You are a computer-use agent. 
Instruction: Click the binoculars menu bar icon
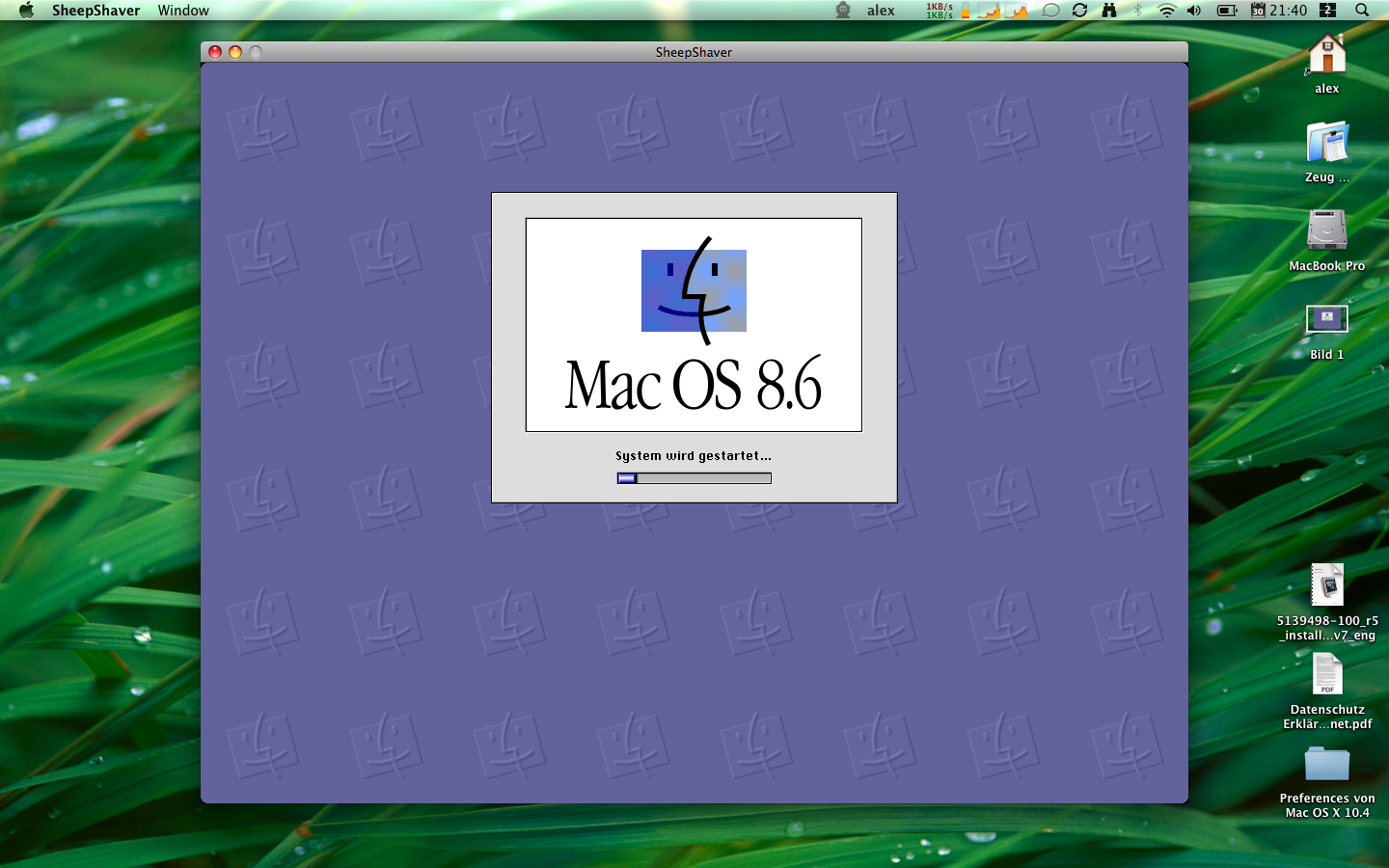(x=1109, y=11)
